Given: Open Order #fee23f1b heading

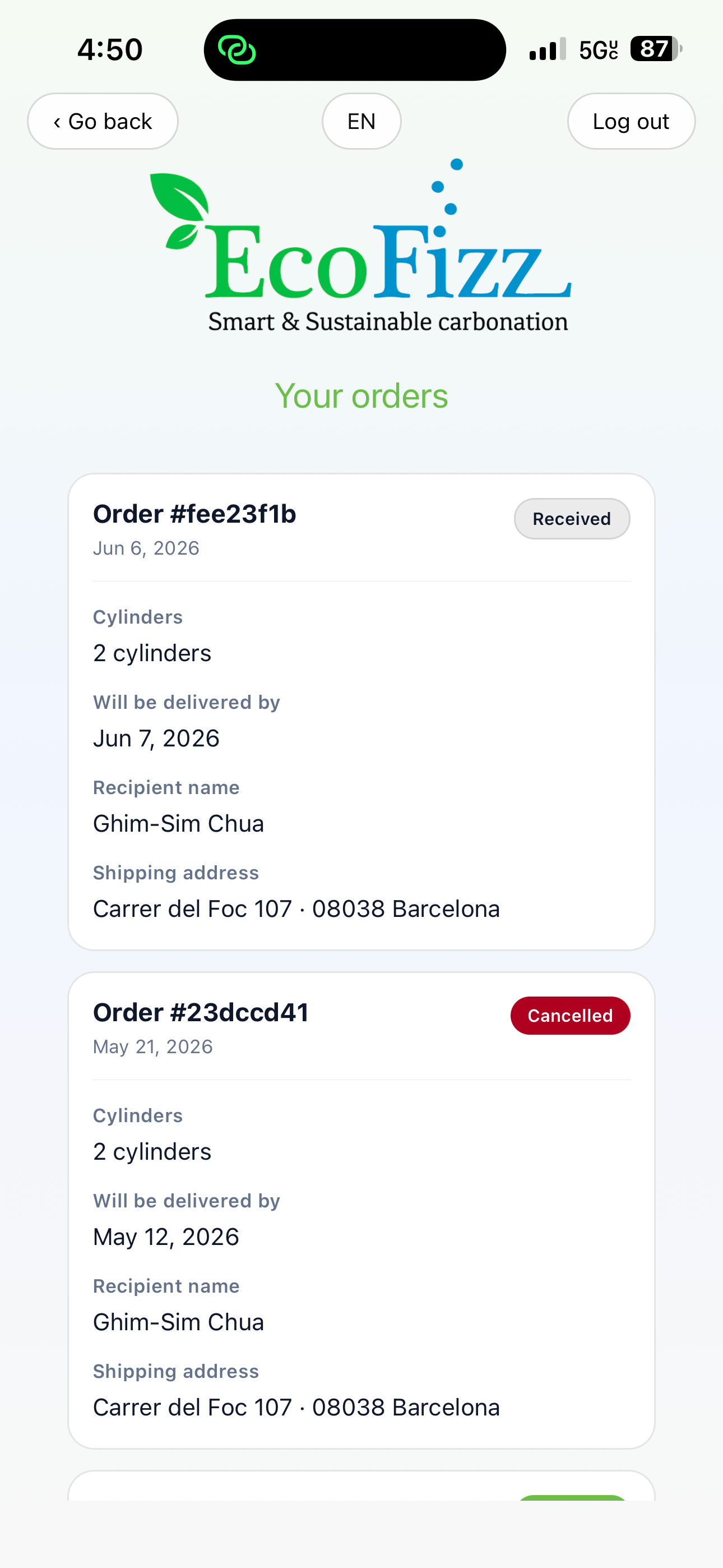Looking at the screenshot, I should pos(194,514).
